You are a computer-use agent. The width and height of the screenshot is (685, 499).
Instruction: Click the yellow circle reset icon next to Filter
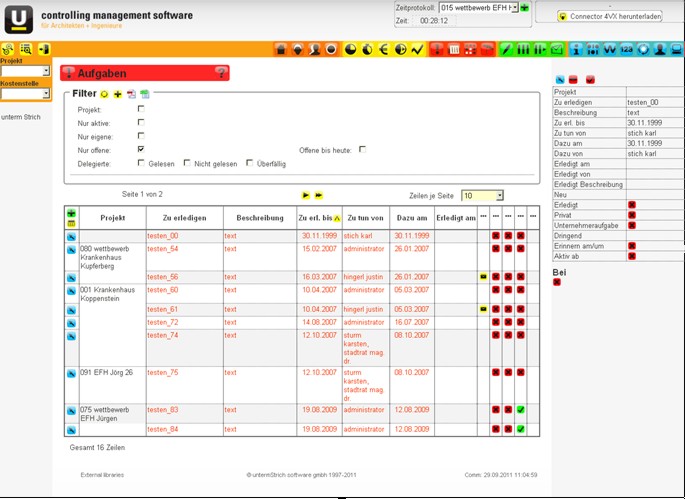(x=104, y=94)
